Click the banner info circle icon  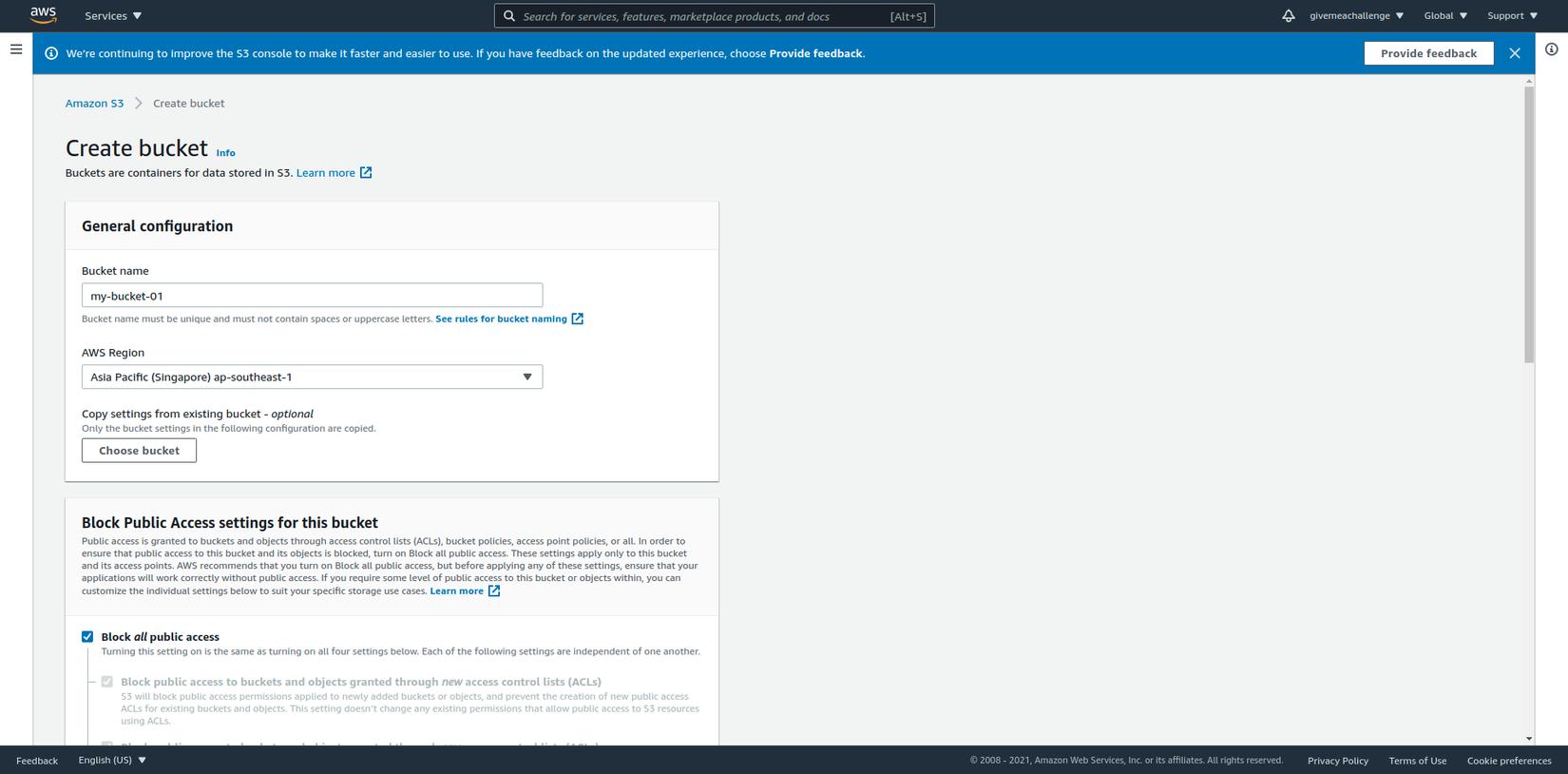(x=51, y=53)
